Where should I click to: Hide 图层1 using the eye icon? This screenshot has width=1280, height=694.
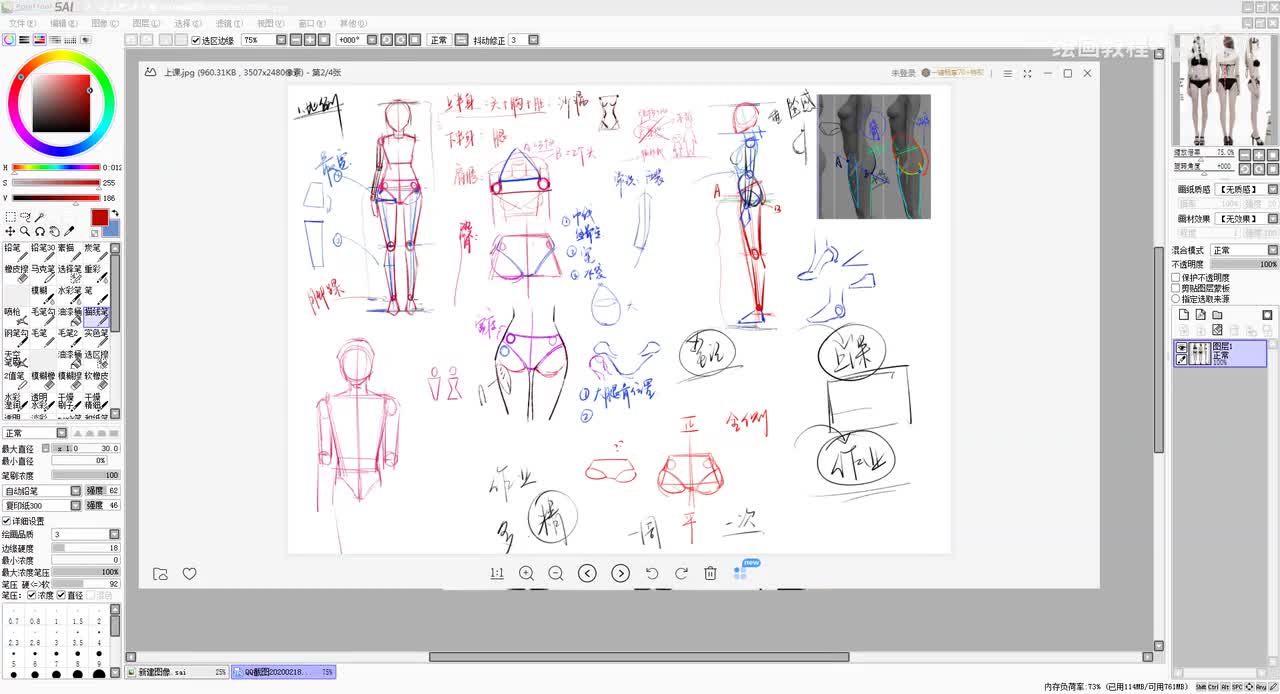pos(1182,347)
